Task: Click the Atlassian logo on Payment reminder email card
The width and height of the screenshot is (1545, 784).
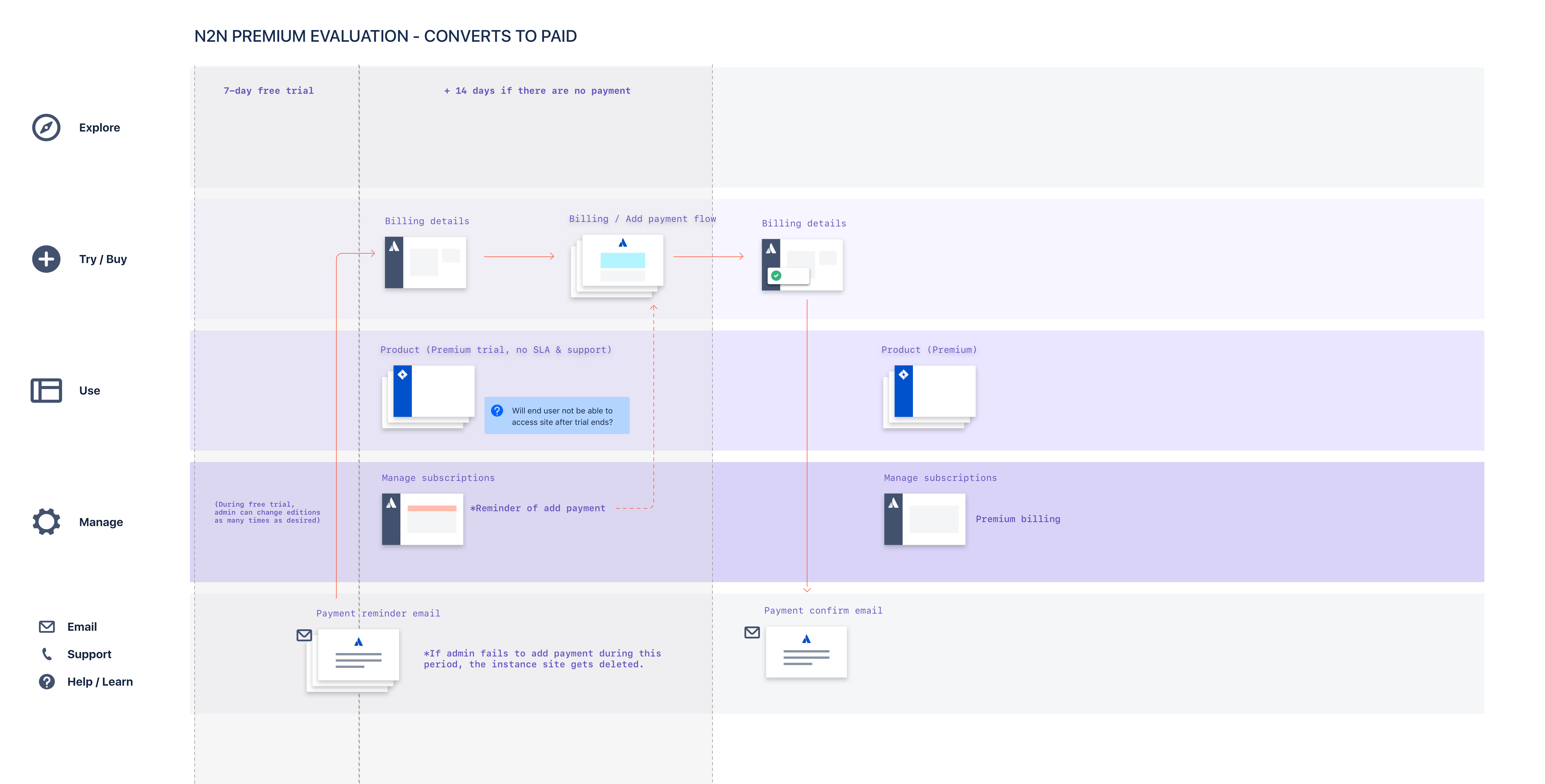Action: coord(359,642)
